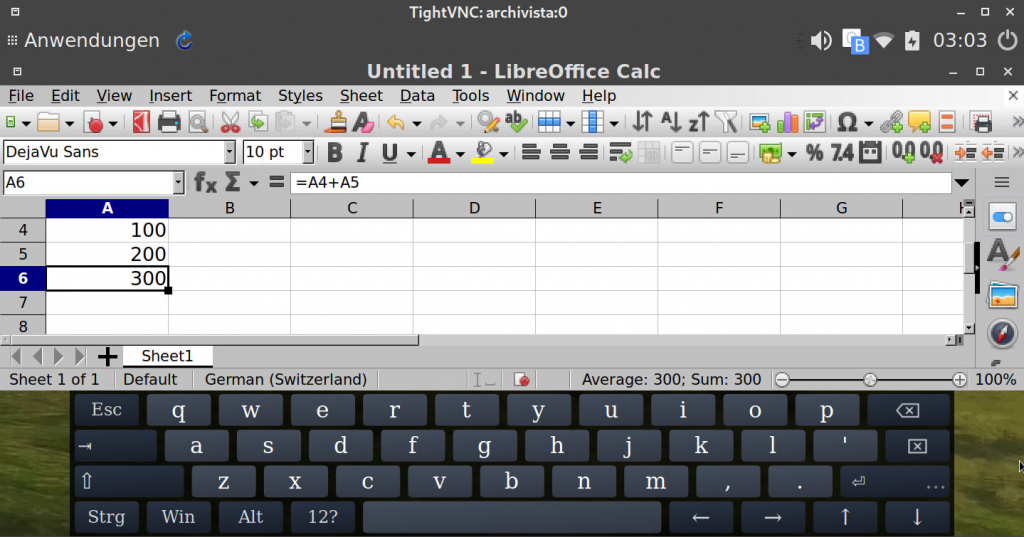Export directly as PDF
This screenshot has height=537, width=1024.
141,122
